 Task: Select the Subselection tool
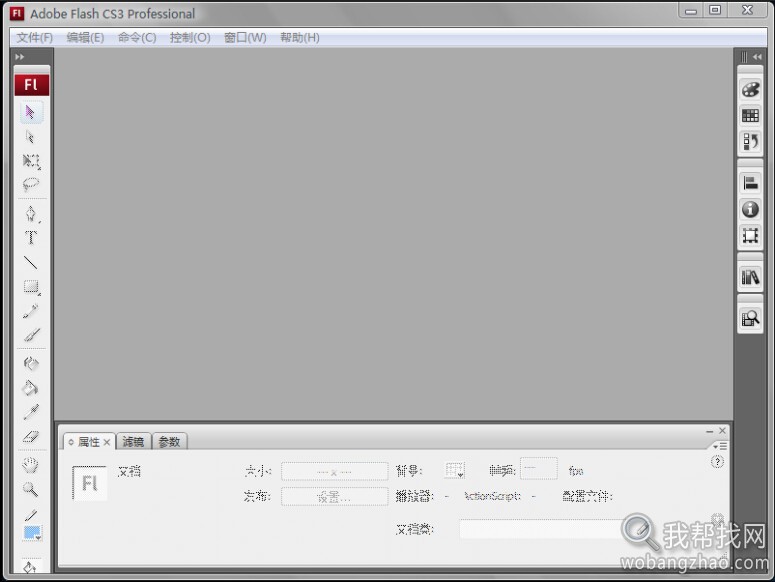31,137
